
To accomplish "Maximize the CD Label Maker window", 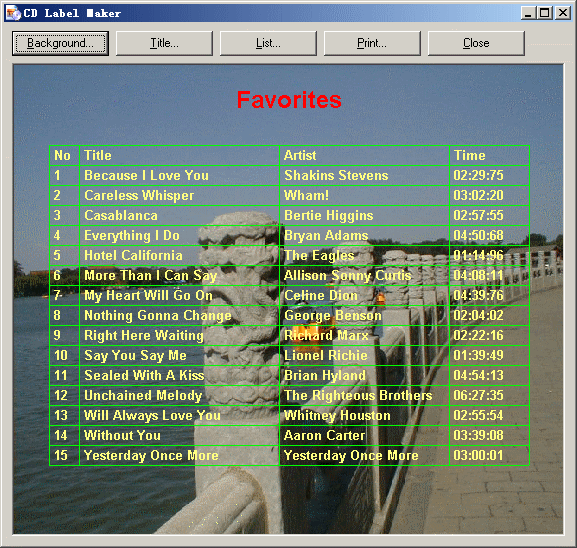I will [x=545, y=13].
